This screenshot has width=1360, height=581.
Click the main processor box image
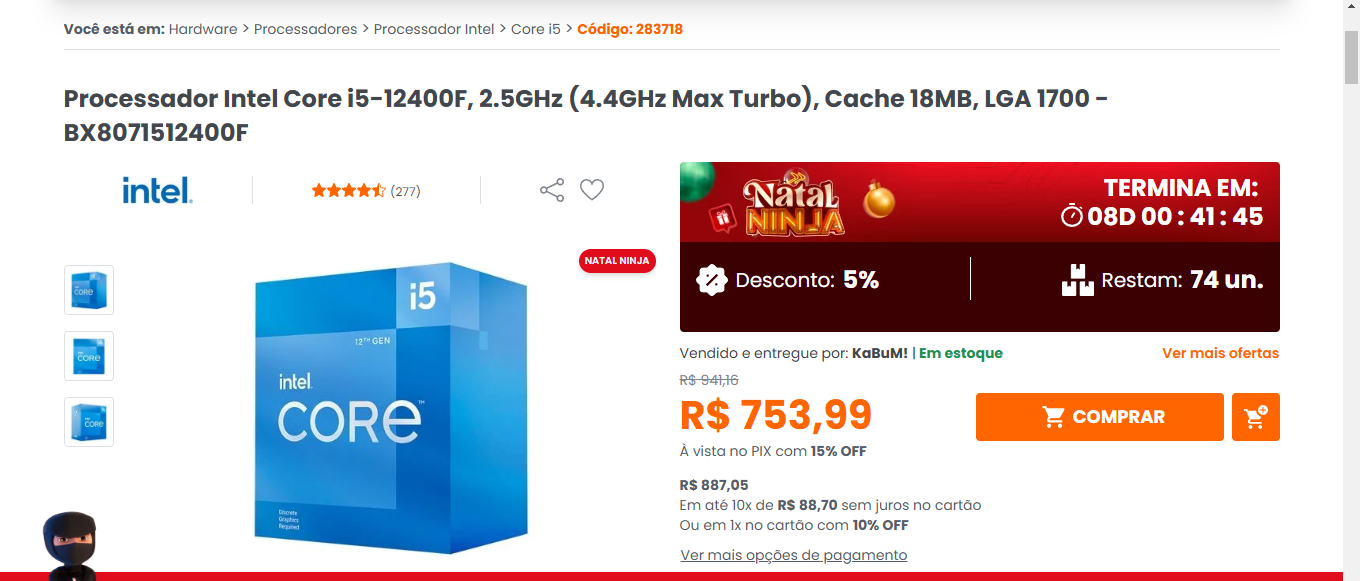click(390, 408)
